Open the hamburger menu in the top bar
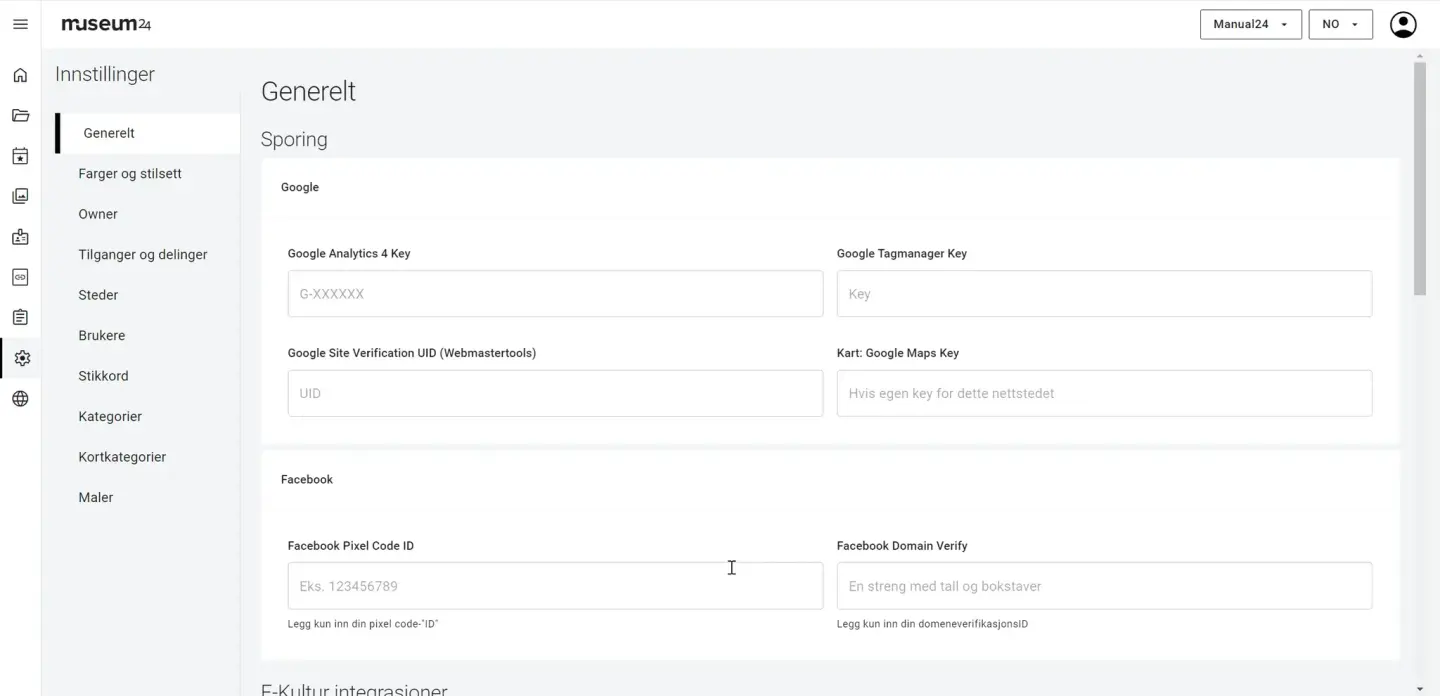1440x696 pixels. [x=20, y=24]
